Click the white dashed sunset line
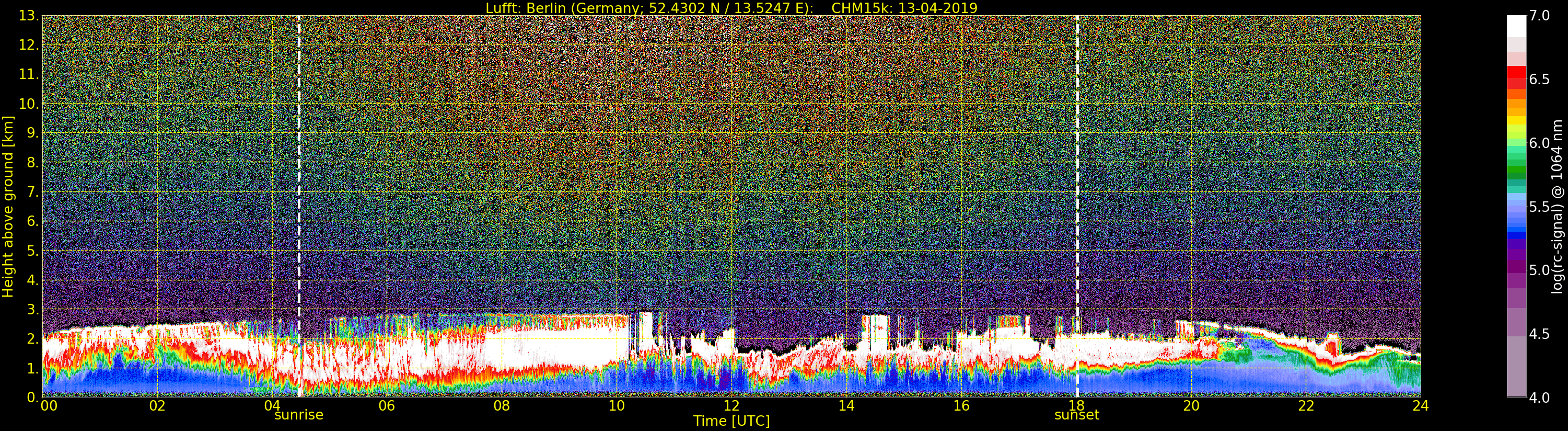 pos(1077,183)
